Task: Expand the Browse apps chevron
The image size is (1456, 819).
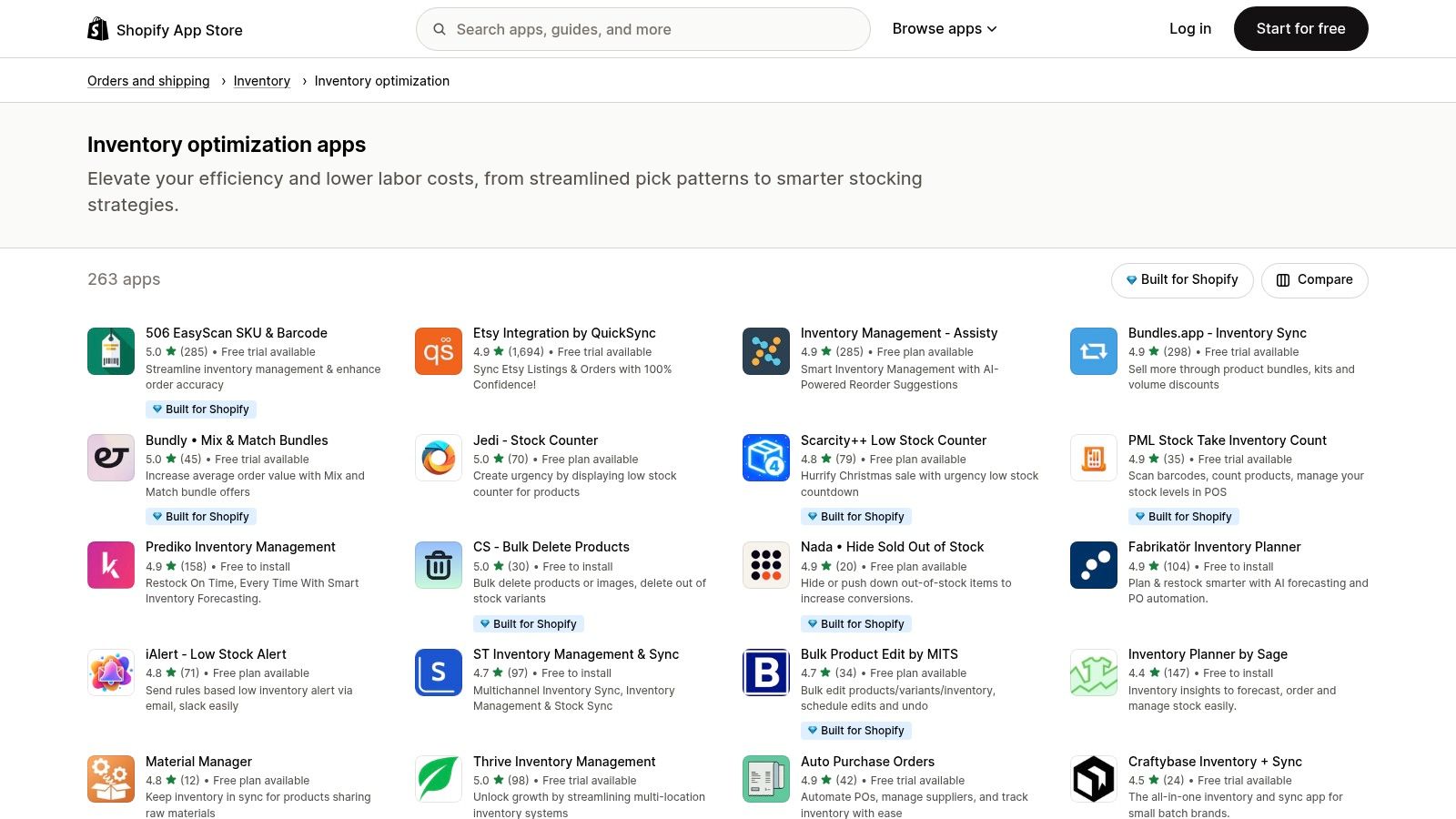Action: pos(991,28)
